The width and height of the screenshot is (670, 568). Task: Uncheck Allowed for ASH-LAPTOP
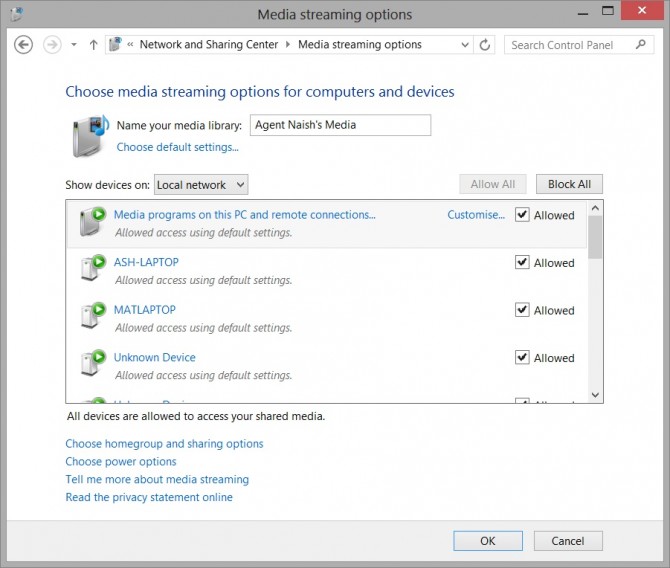pos(522,263)
